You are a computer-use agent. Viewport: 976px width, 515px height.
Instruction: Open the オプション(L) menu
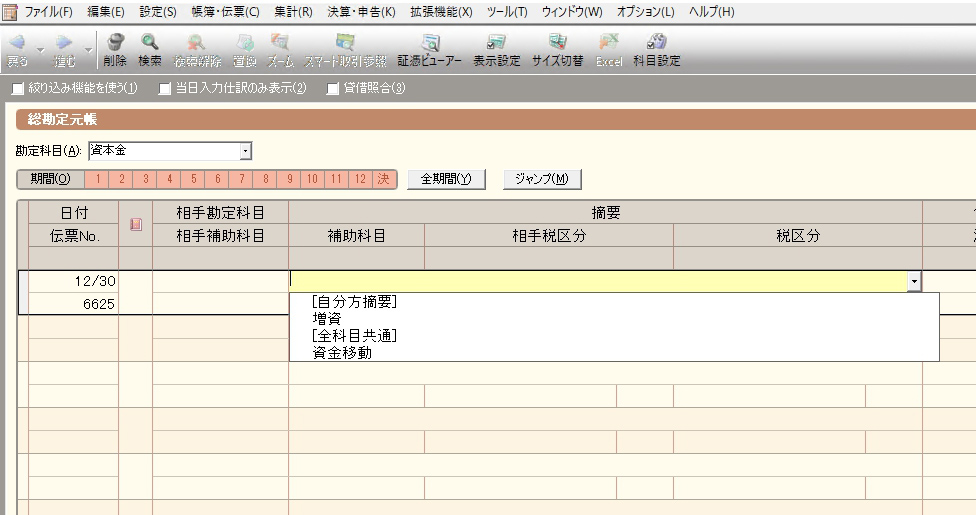(645, 12)
